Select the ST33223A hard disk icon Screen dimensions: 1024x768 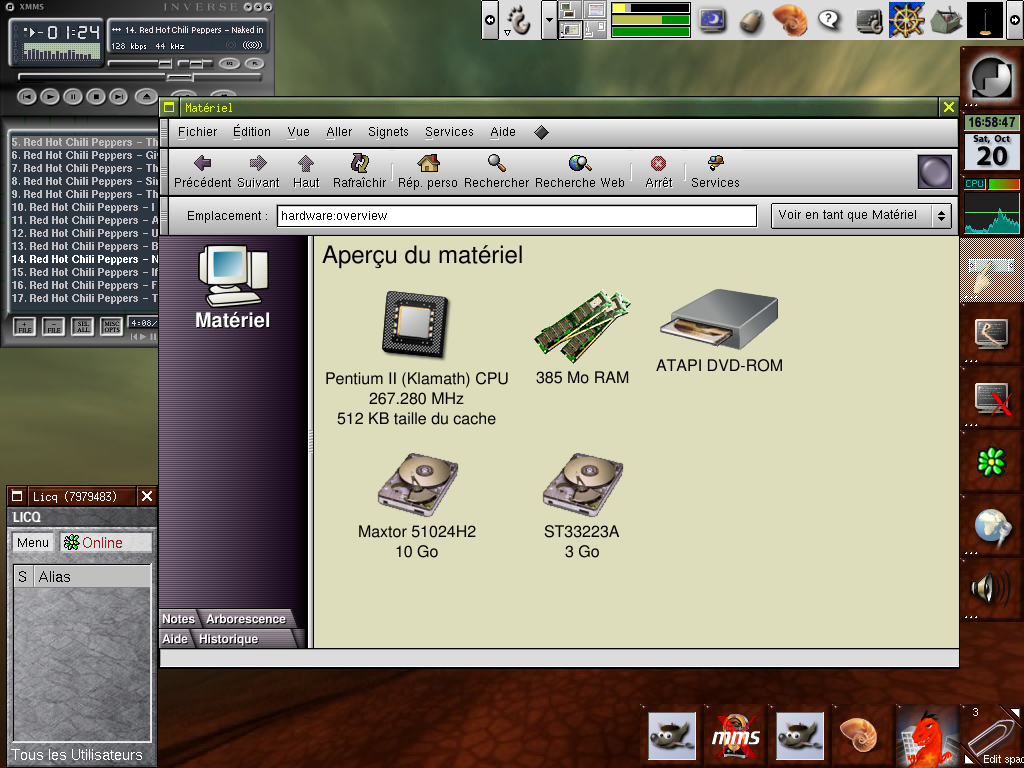(x=582, y=485)
